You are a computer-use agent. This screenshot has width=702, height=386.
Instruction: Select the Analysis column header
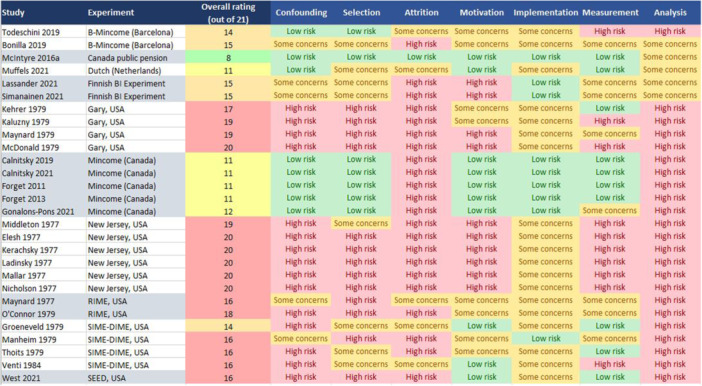pyautogui.click(x=670, y=13)
